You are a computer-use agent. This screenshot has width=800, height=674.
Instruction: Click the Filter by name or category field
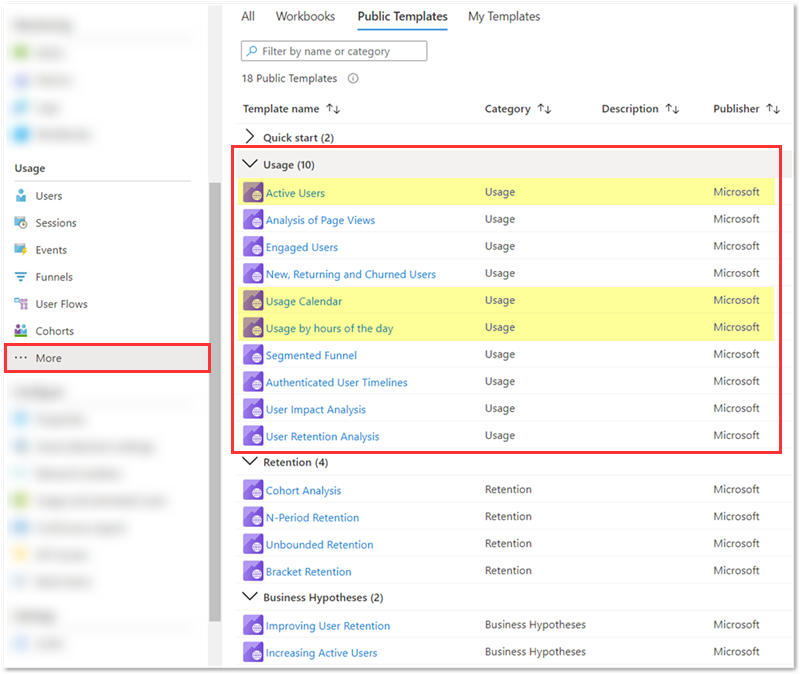[334, 51]
